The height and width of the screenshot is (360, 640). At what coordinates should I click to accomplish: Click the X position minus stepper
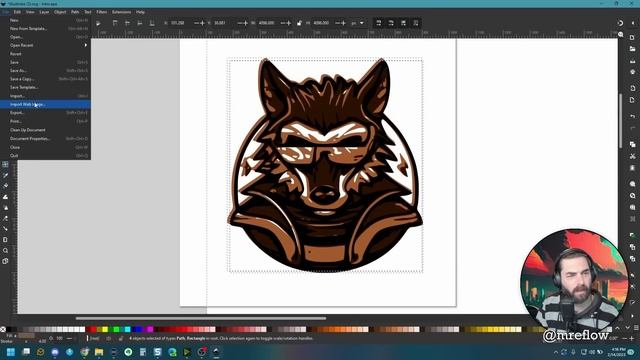pos(196,23)
